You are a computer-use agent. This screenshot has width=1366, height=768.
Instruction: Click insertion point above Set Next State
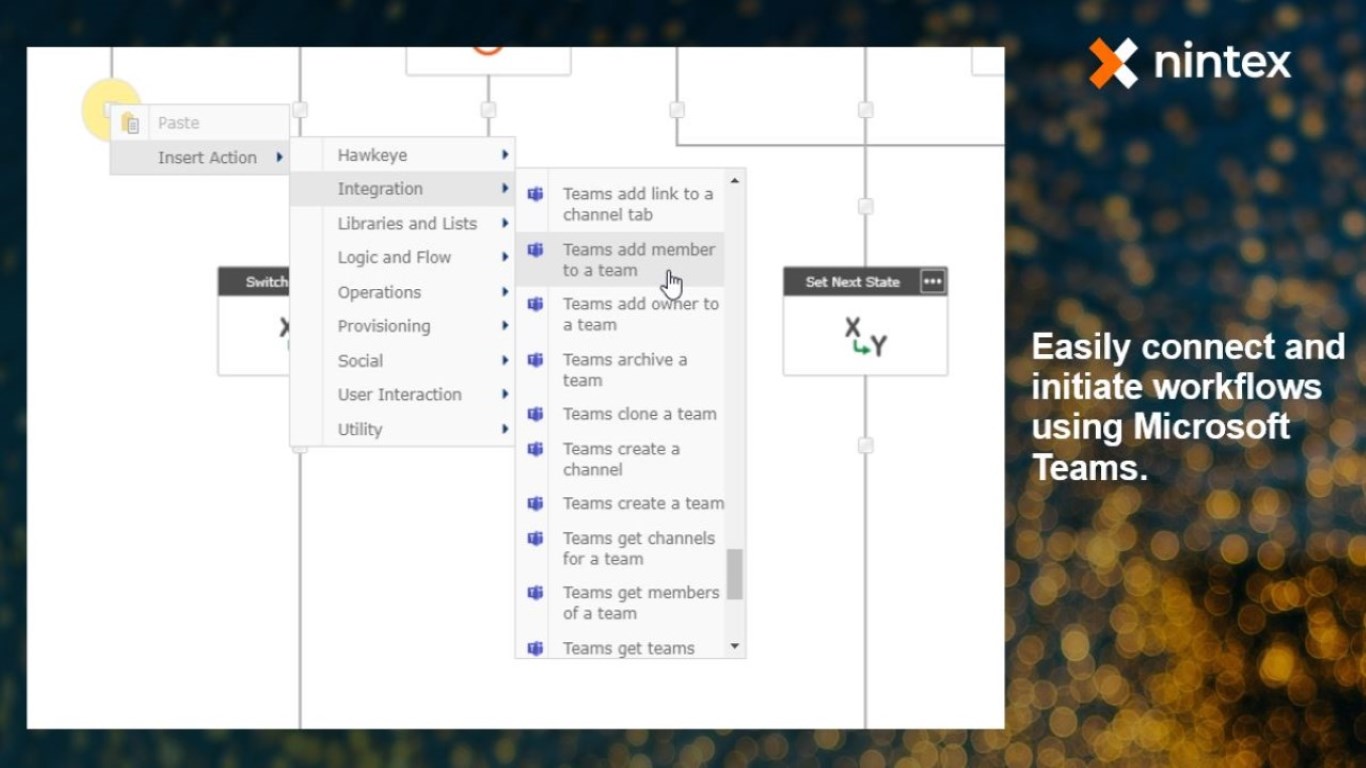866,206
